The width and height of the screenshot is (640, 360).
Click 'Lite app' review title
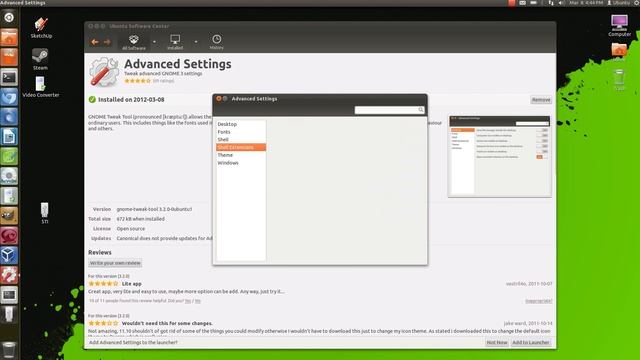tap(131, 284)
